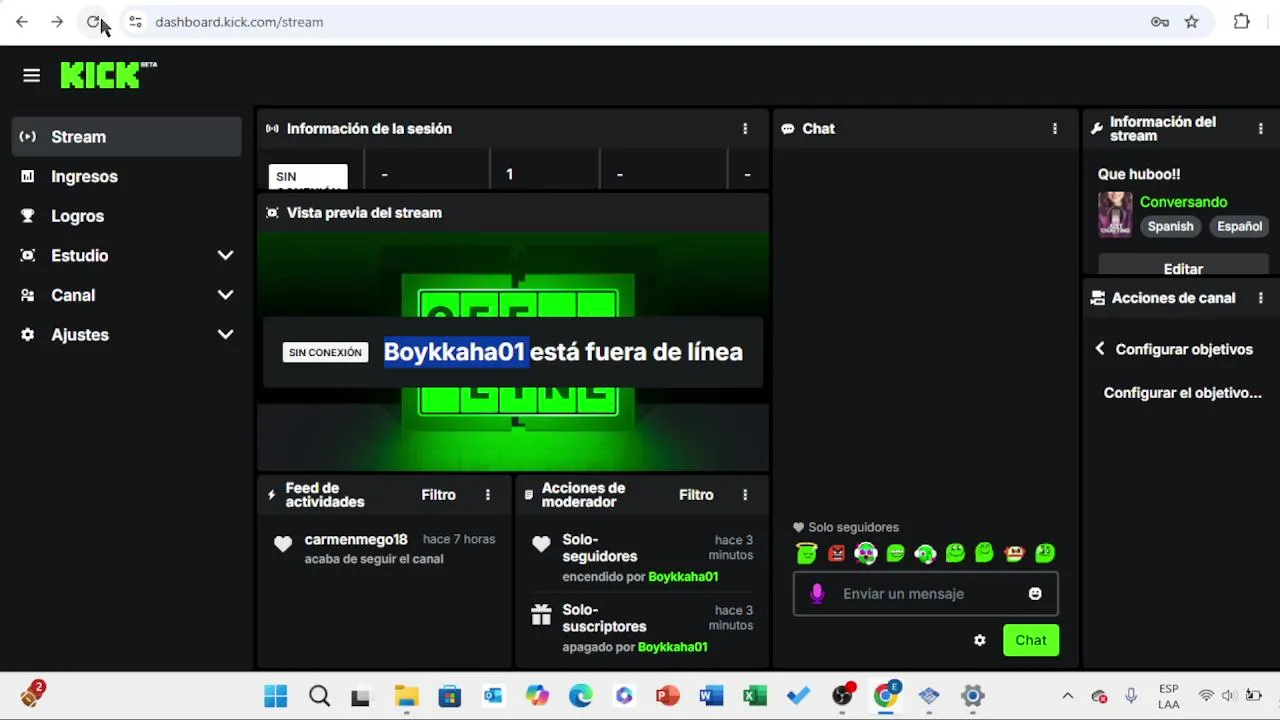Click Filtro in Acciones de moderador
The image size is (1280, 720).
pyautogui.click(x=696, y=495)
